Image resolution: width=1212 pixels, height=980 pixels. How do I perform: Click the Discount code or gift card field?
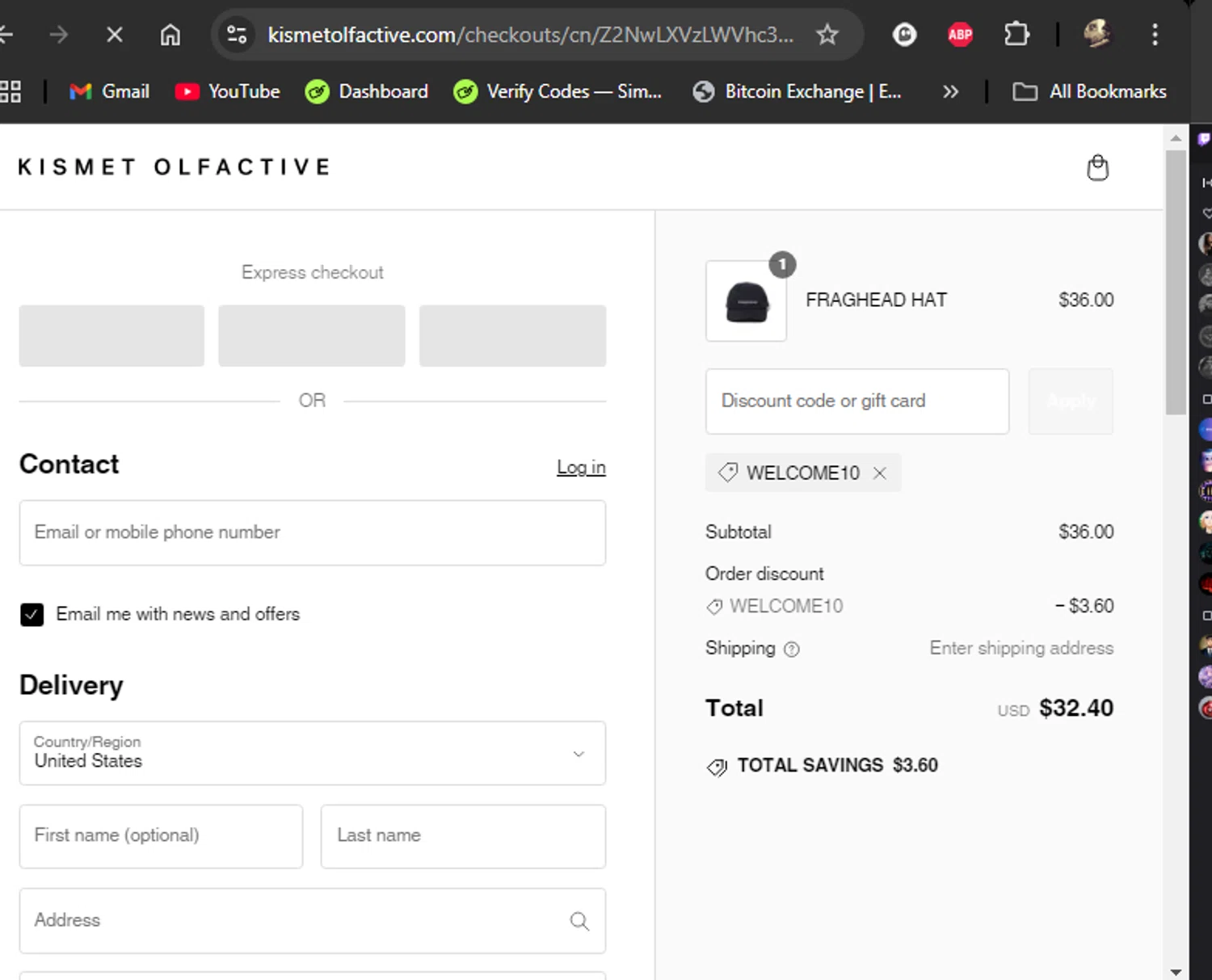click(x=857, y=402)
